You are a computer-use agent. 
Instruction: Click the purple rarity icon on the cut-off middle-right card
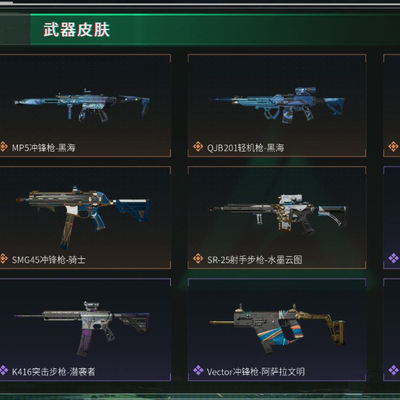(394, 258)
